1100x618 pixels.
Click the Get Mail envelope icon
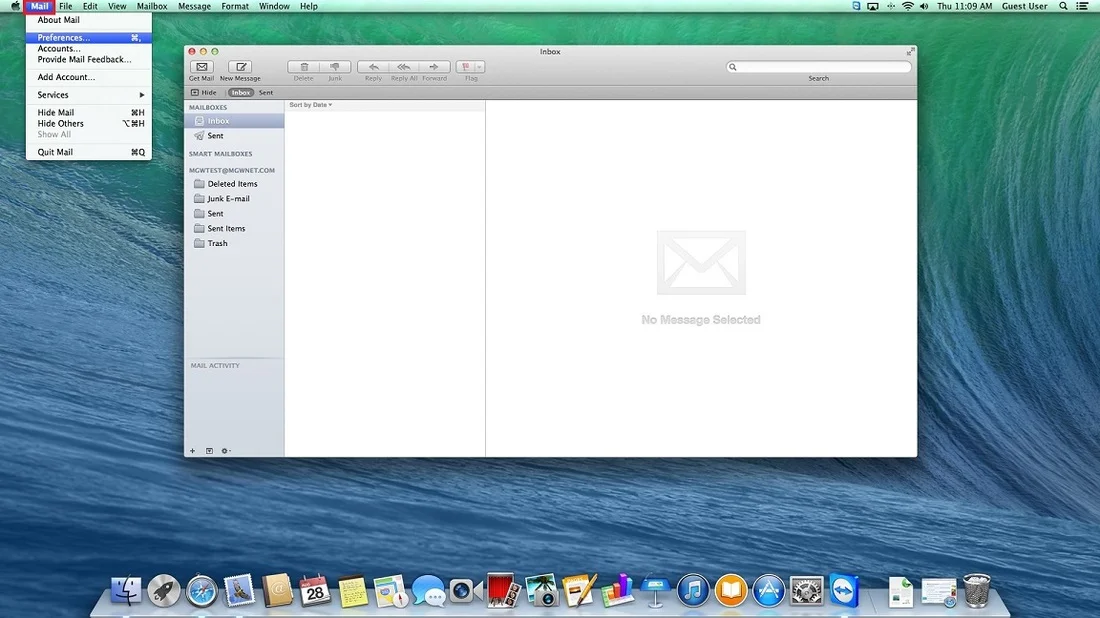201,67
